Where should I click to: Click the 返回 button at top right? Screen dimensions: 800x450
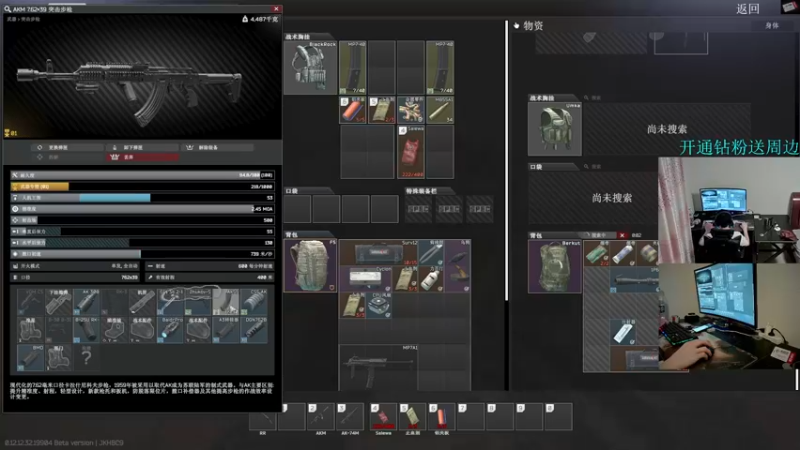747,9
